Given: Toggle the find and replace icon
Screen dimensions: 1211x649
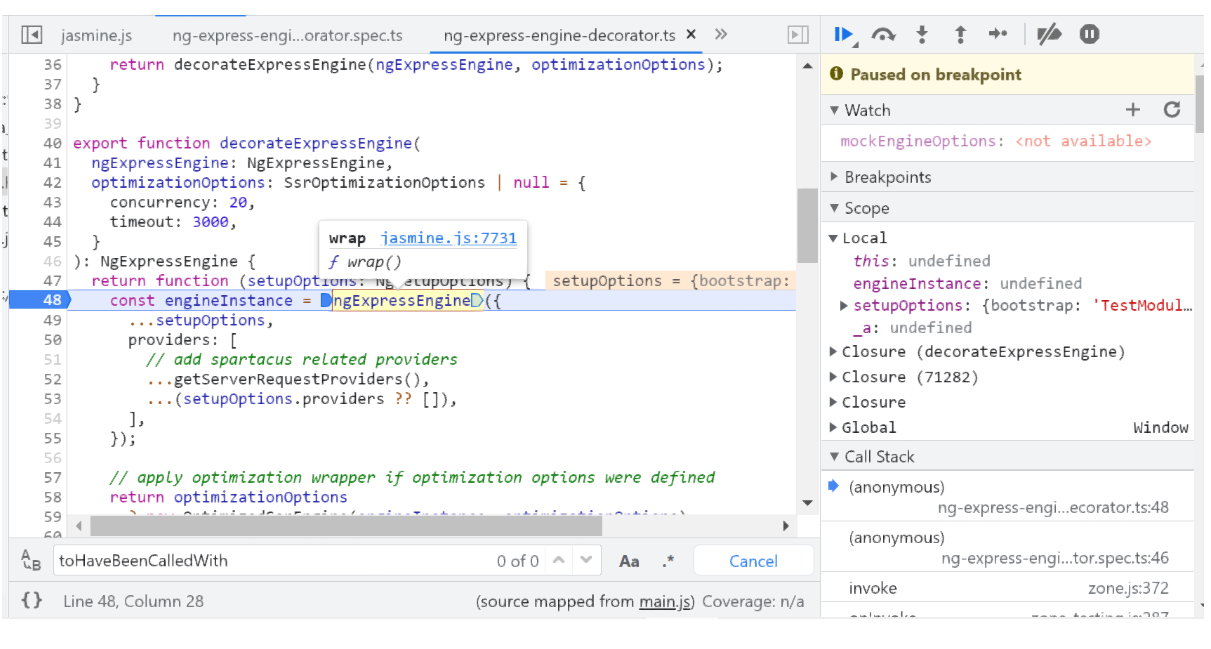Looking at the screenshot, I should point(32,562).
